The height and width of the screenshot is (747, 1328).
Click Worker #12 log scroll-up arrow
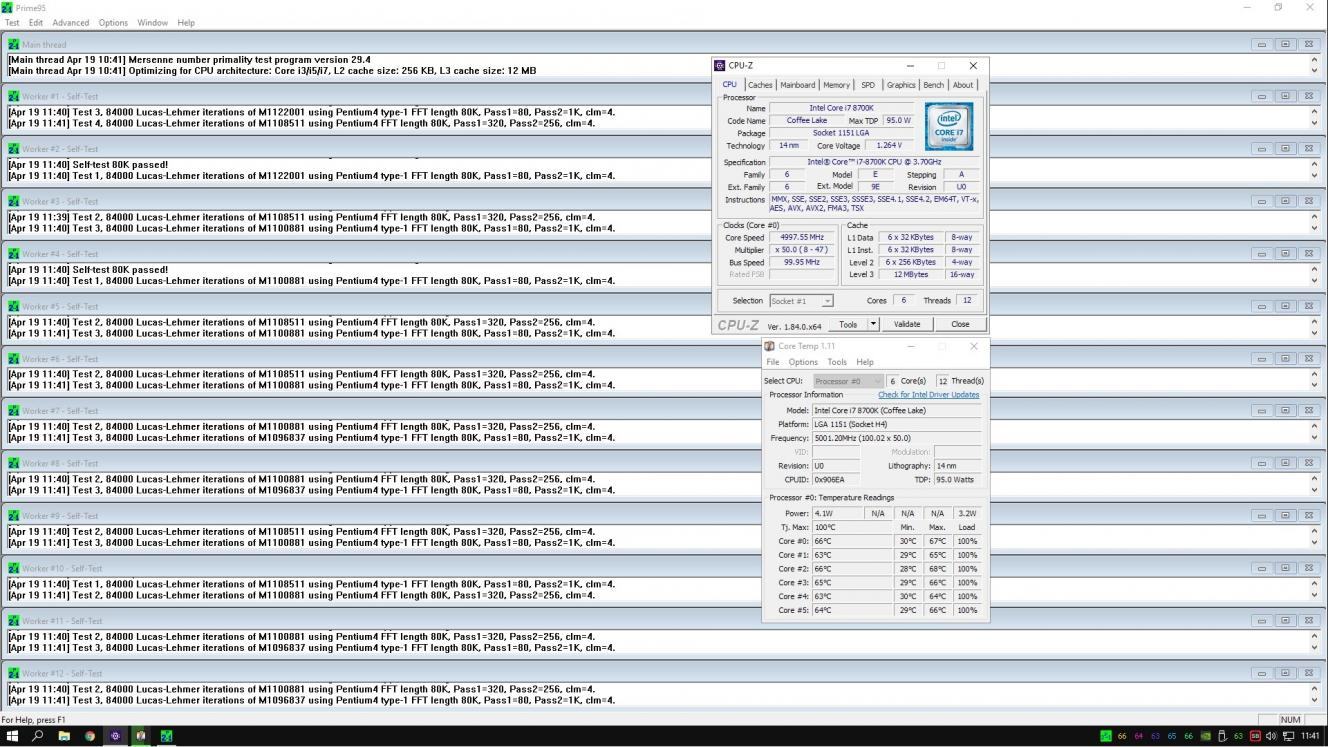1314,688
